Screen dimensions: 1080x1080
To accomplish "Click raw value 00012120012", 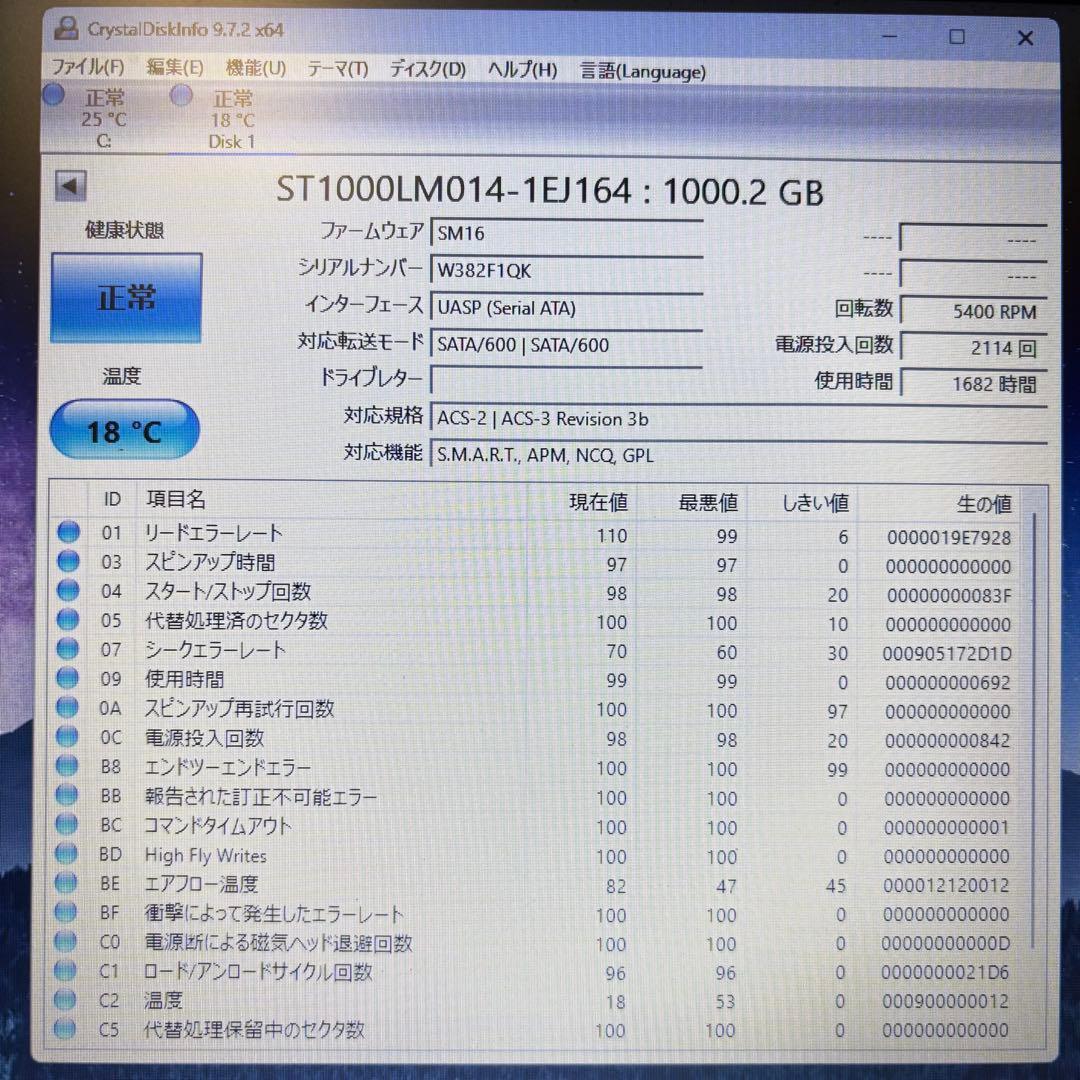I will click(946, 885).
